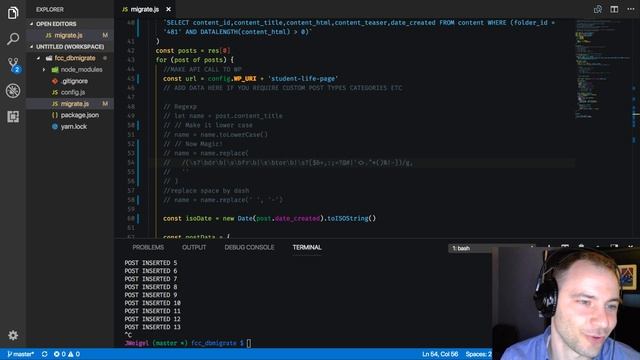
Task: Click 'POST INSERTED 13' terminal line
Action: [152, 327]
